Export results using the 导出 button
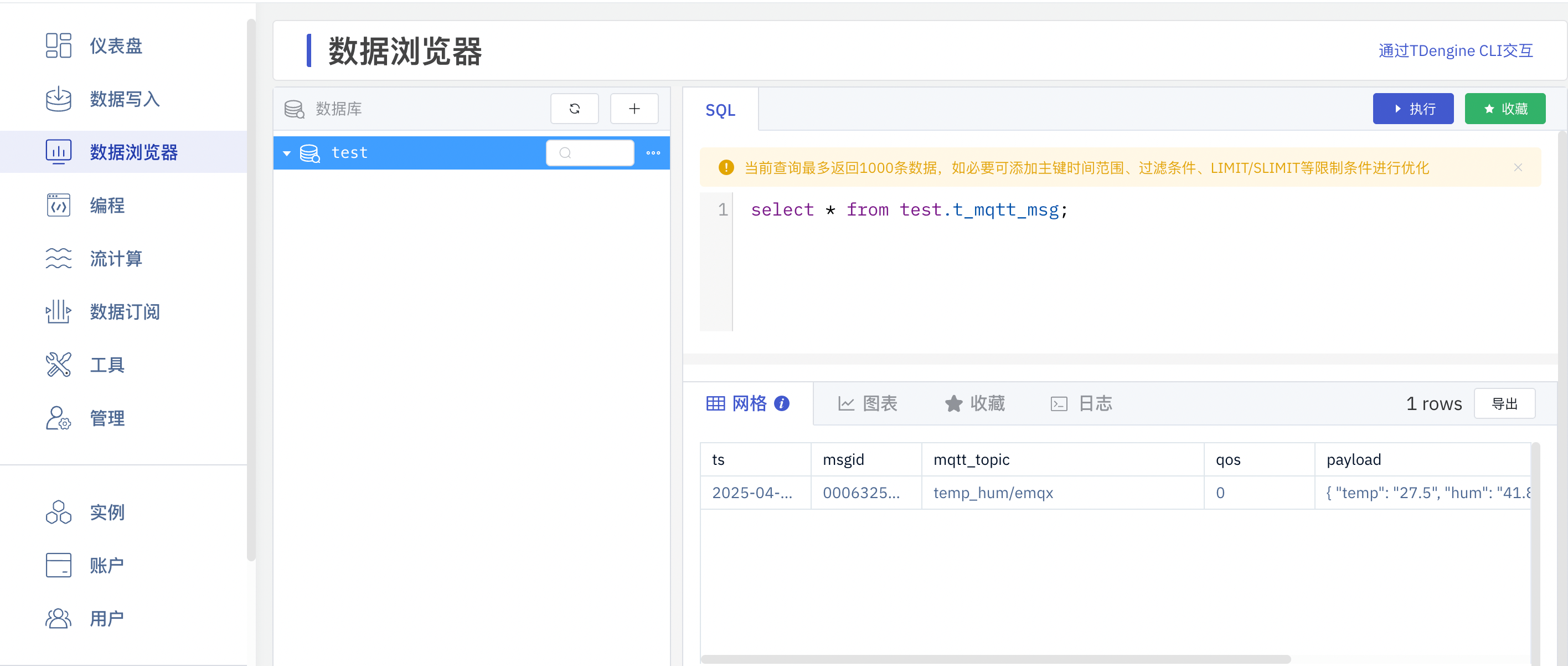1568x666 pixels. click(1505, 403)
